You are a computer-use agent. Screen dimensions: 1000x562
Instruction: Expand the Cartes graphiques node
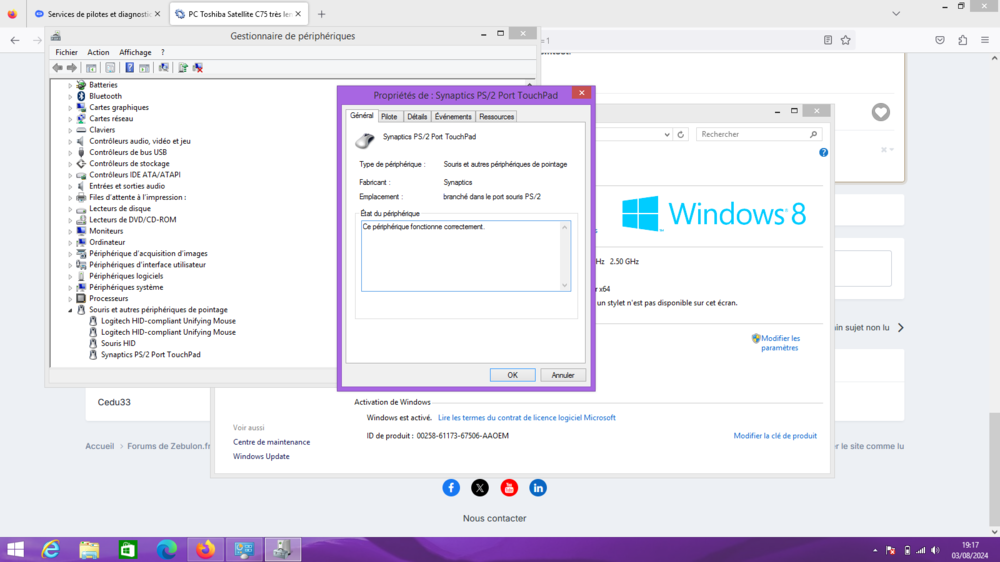(x=70, y=108)
